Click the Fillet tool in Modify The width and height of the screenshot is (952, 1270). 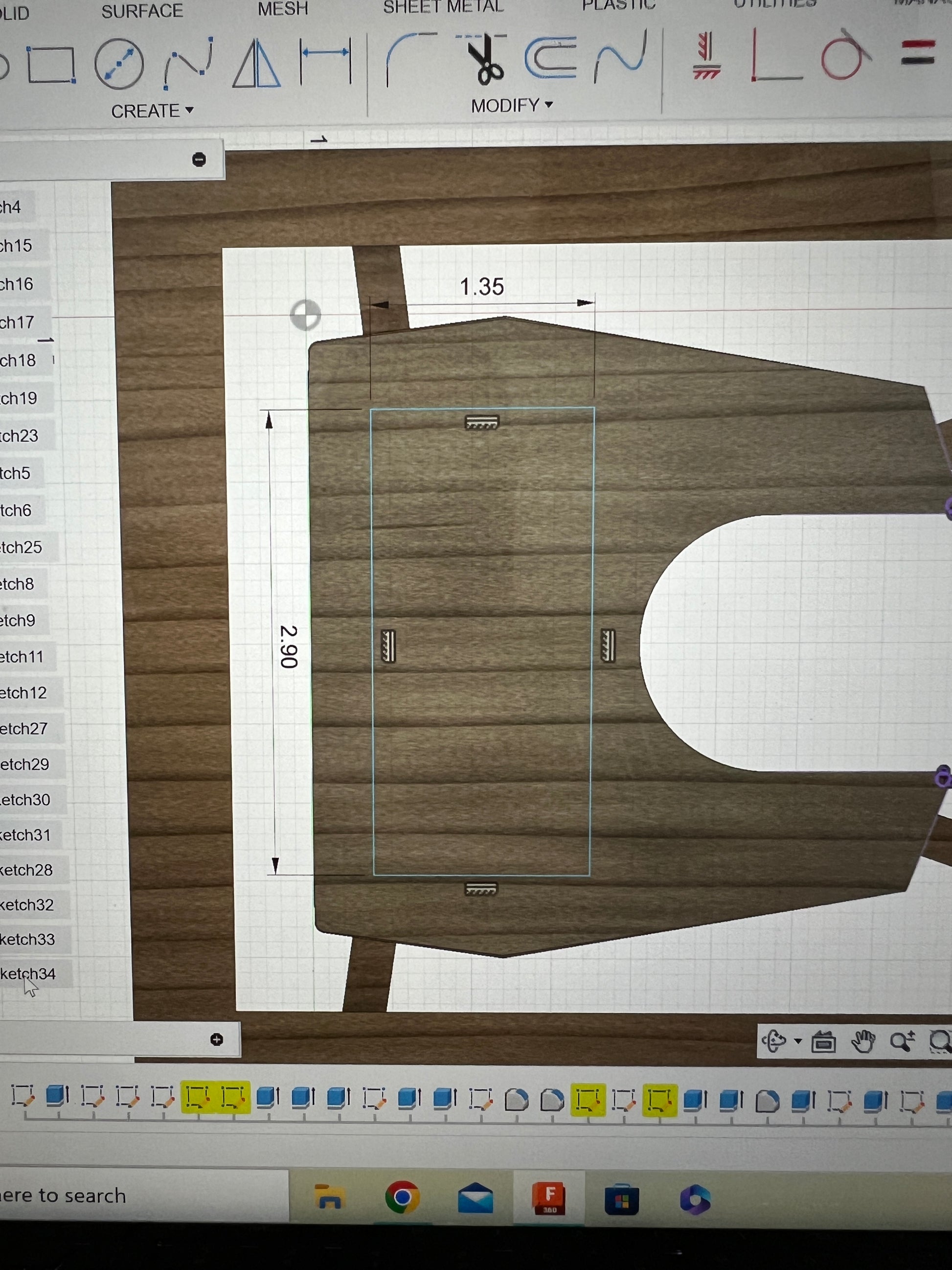click(x=410, y=59)
